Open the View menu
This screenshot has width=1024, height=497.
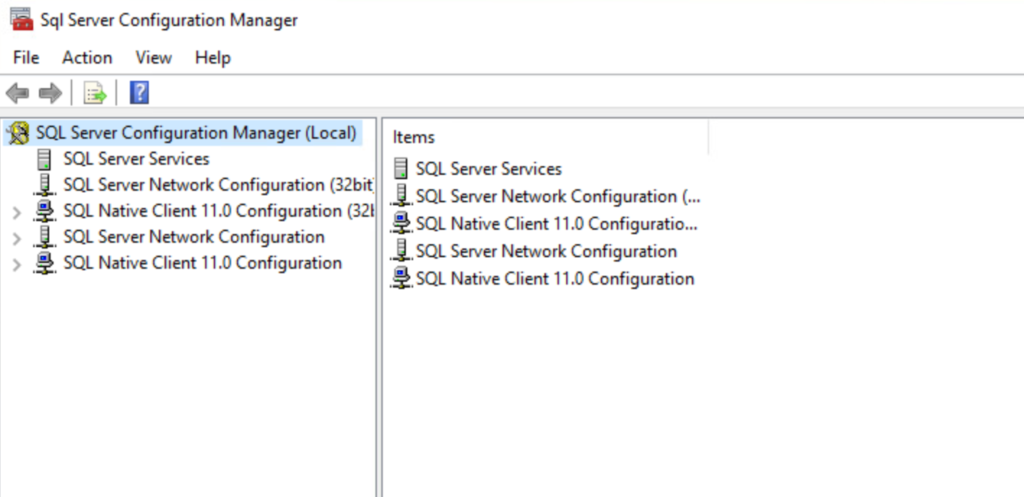point(153,58)
